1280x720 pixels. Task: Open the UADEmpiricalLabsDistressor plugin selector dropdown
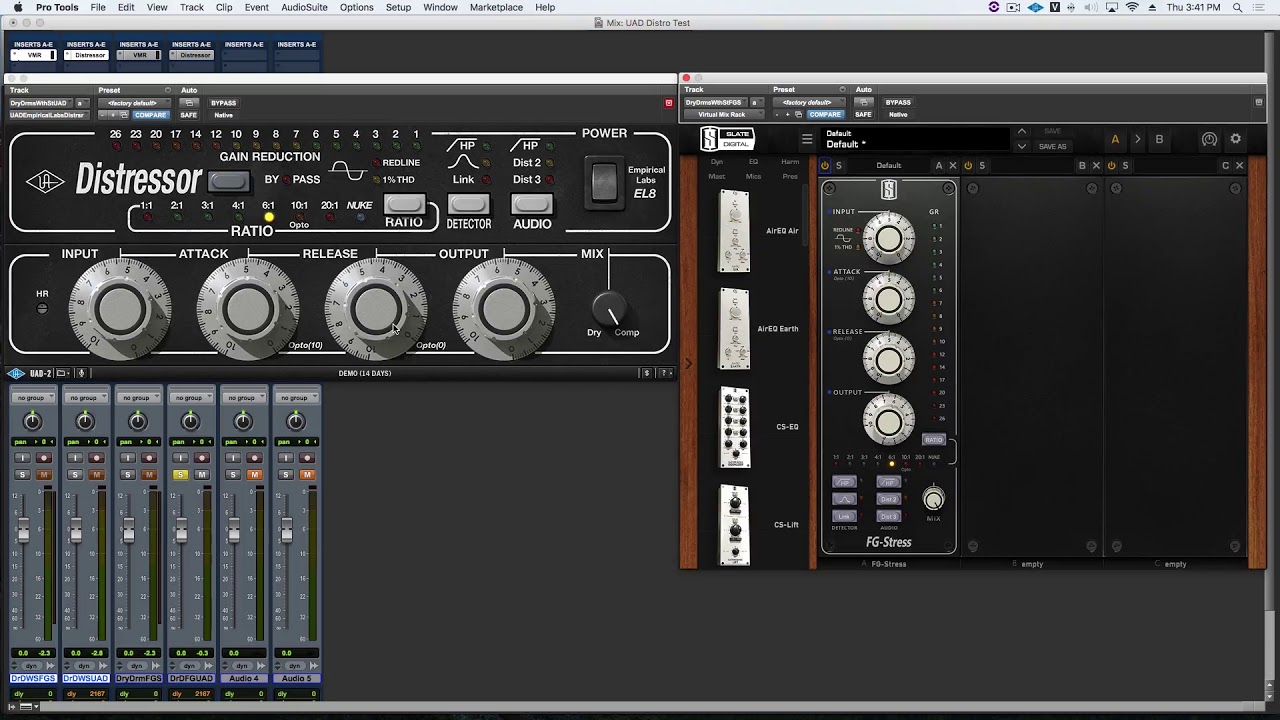pyautogui.click(x=47, y=115)
